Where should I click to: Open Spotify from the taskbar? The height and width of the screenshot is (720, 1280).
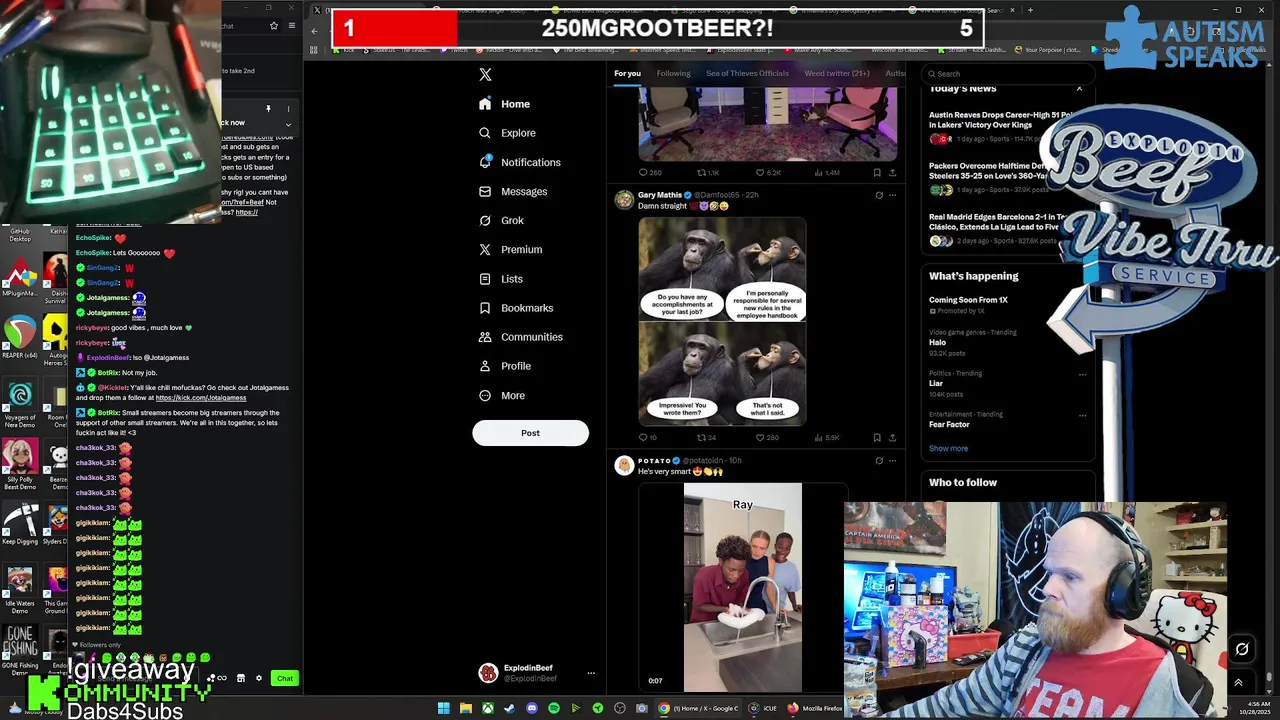(x=553, y=708)
